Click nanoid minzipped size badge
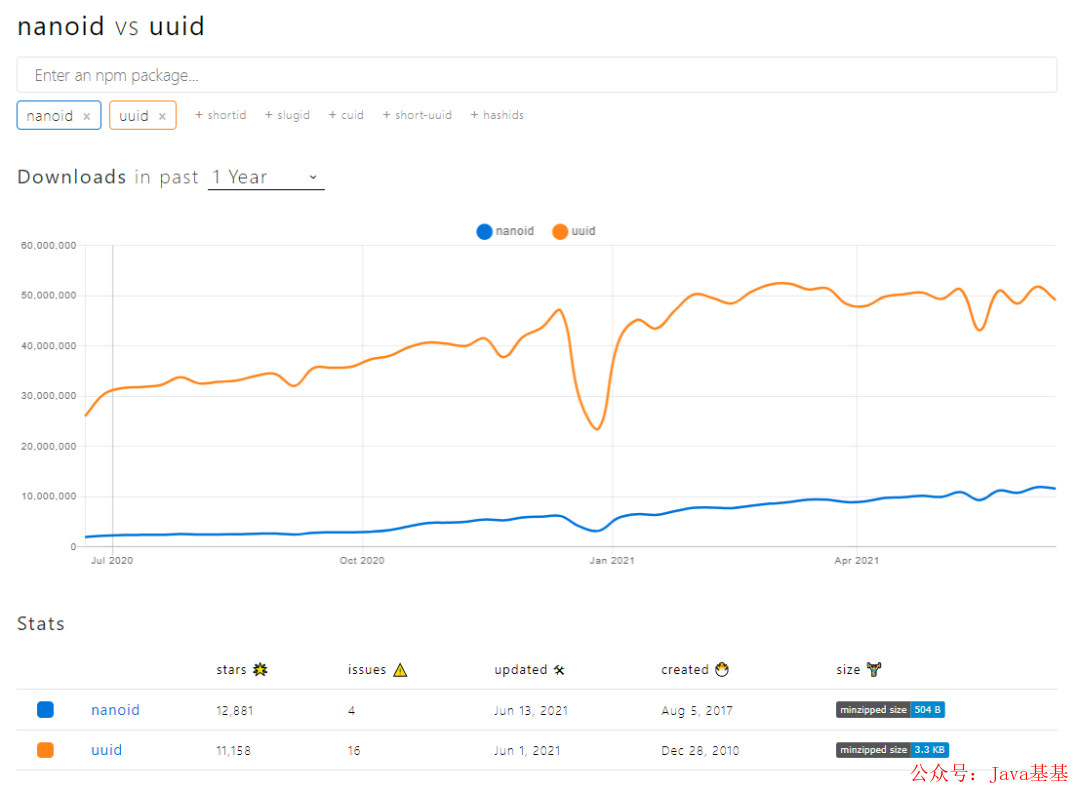Viewport: 1080px width, 793px height. 890,710
